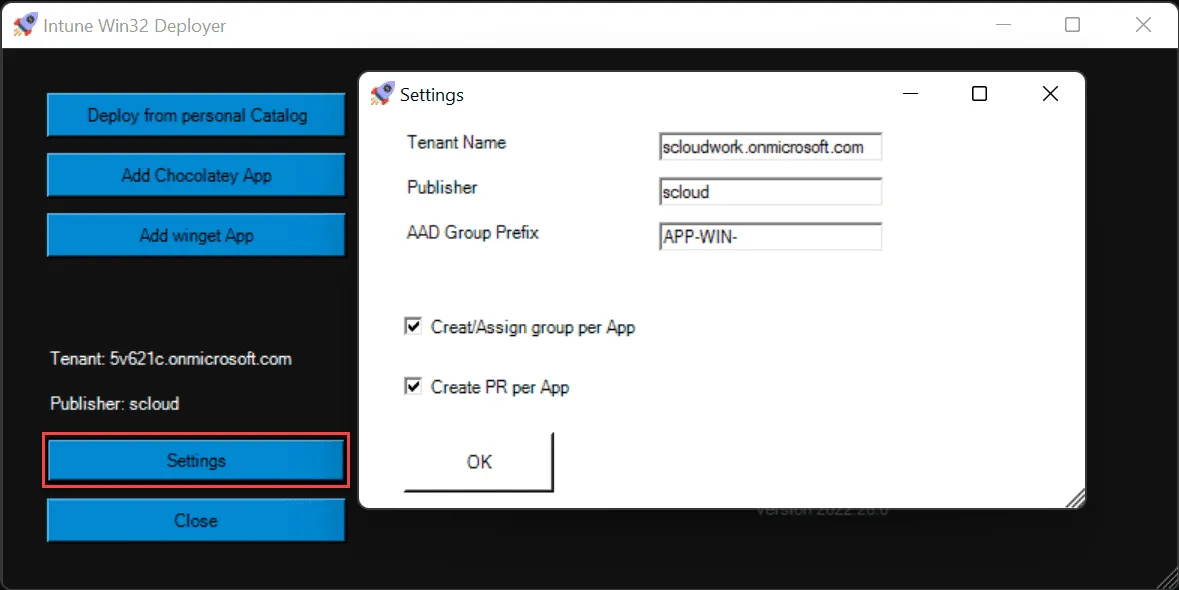The image size is (1179, 590).
Task: Toggle Create PR per App checkbox
Action: pyautogui.click(x=413, y=387)
